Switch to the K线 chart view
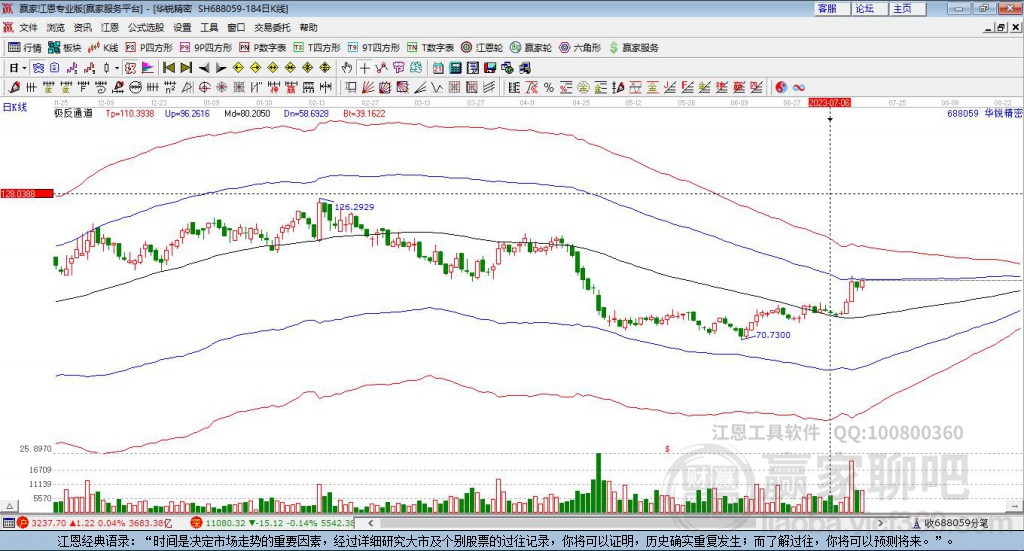The width and height of the screenshot is (1024, 551). [103, 48]
